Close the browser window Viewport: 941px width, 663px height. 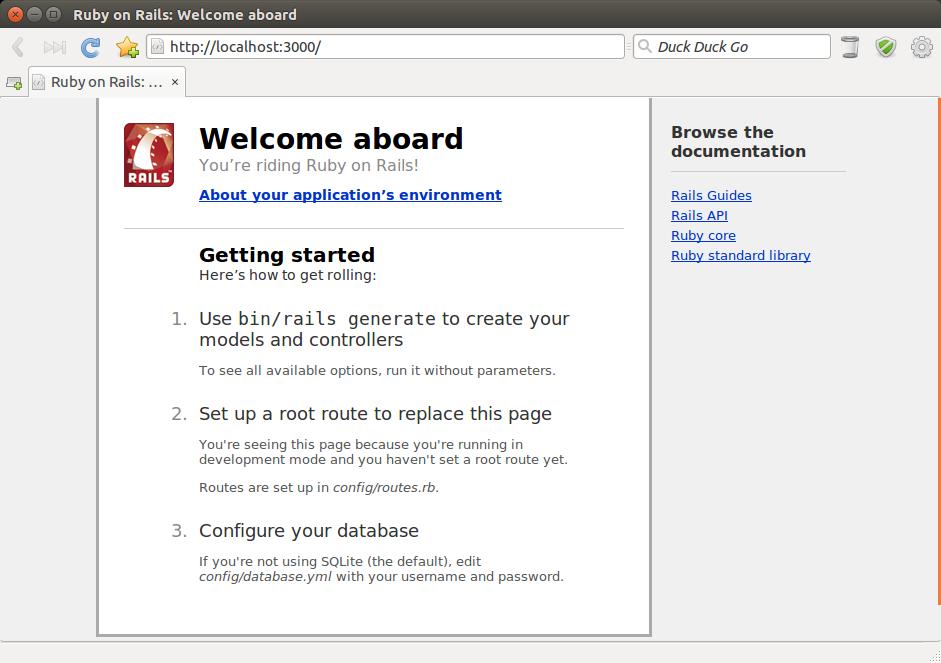tap(16, 14)
